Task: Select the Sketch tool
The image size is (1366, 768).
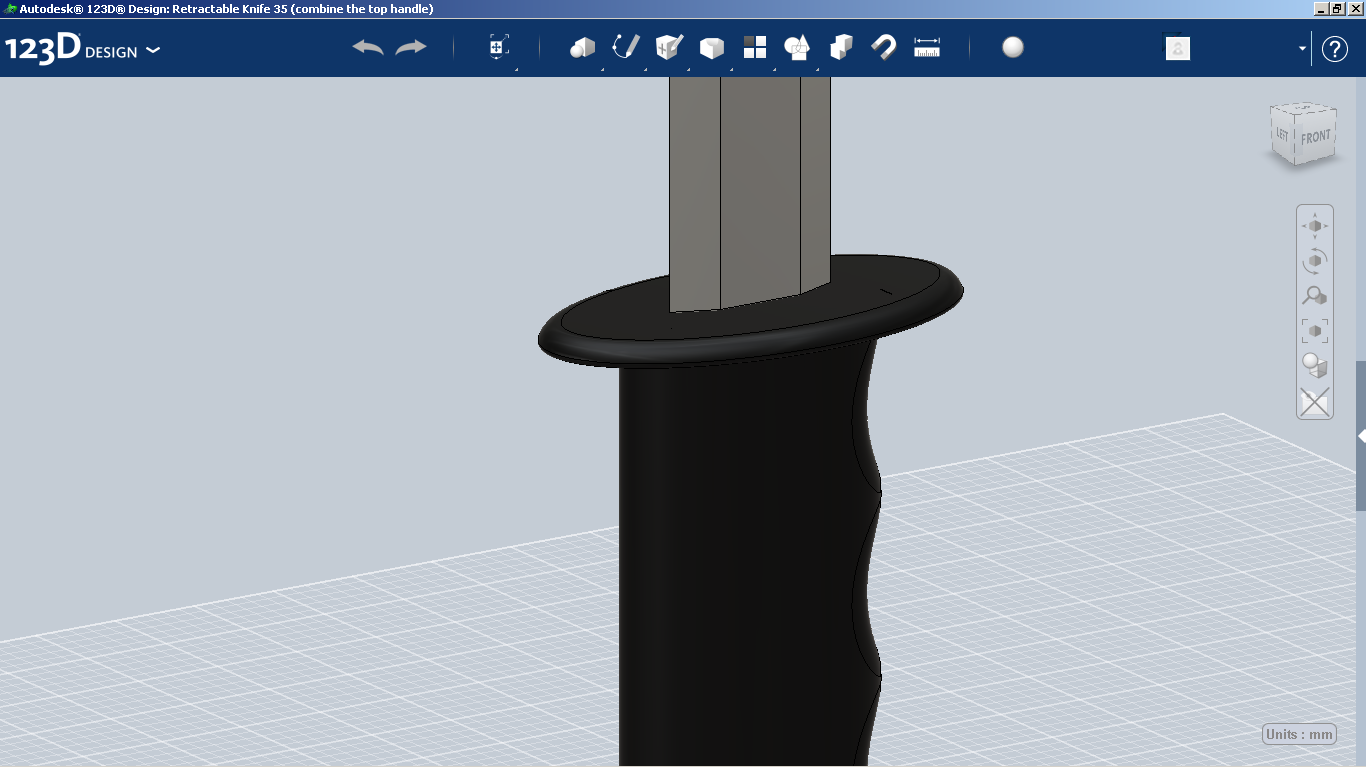Action: [x=625, y=46]
